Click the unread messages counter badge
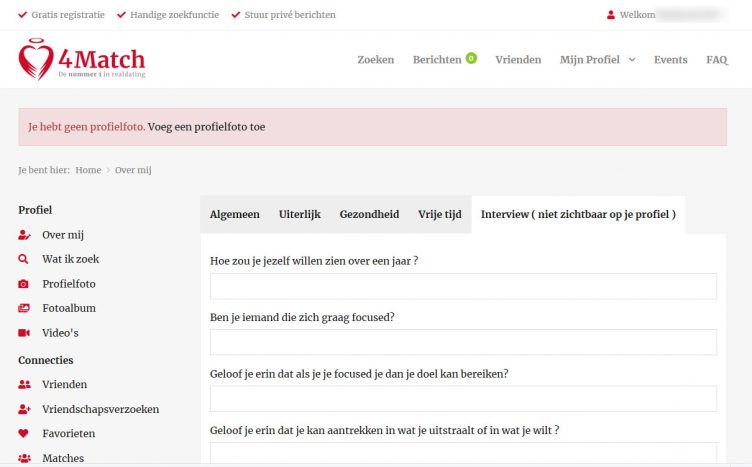This screenshot has height=467, width=752. coord(471,59)
